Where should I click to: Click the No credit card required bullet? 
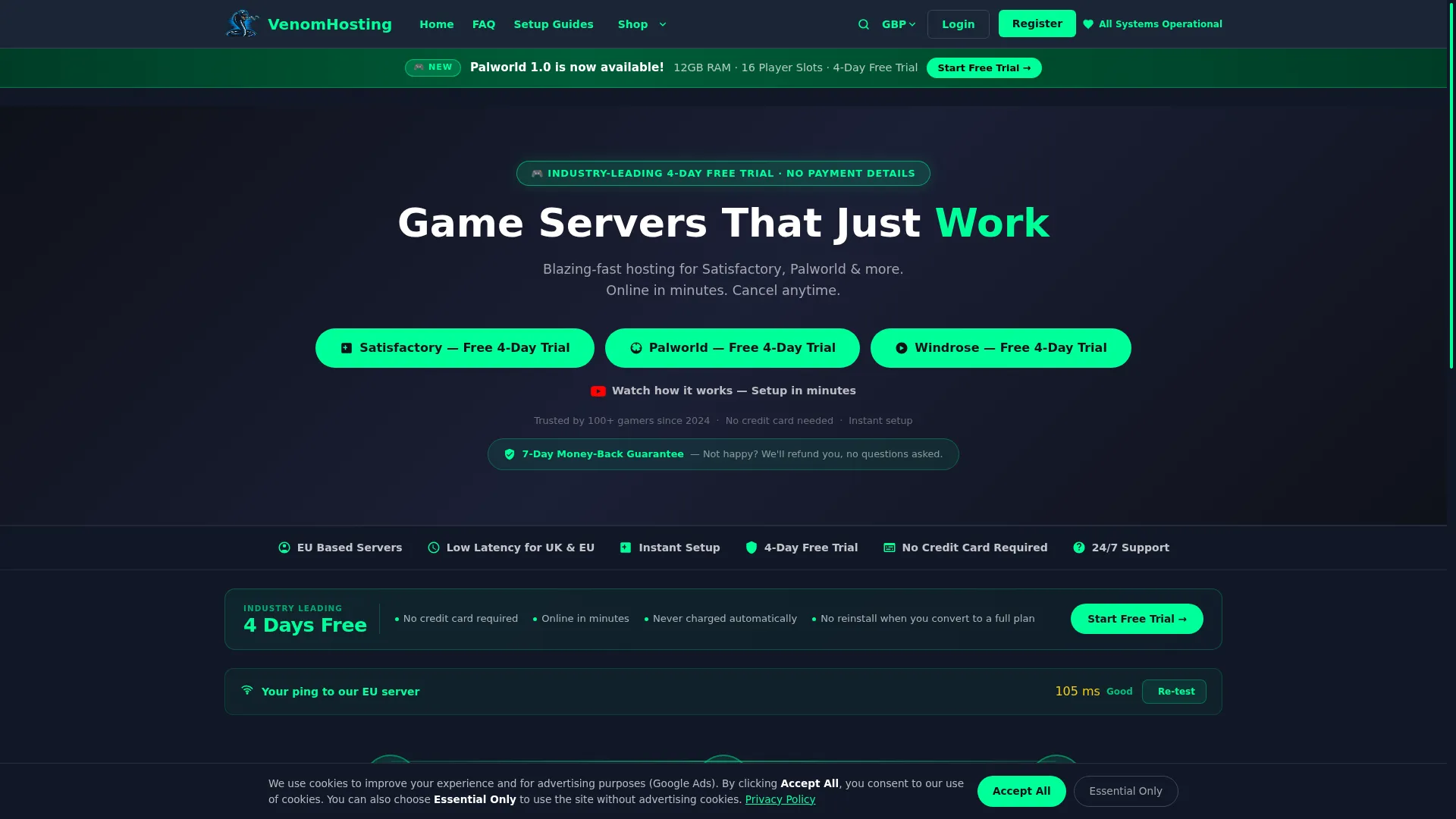point(457,619)
